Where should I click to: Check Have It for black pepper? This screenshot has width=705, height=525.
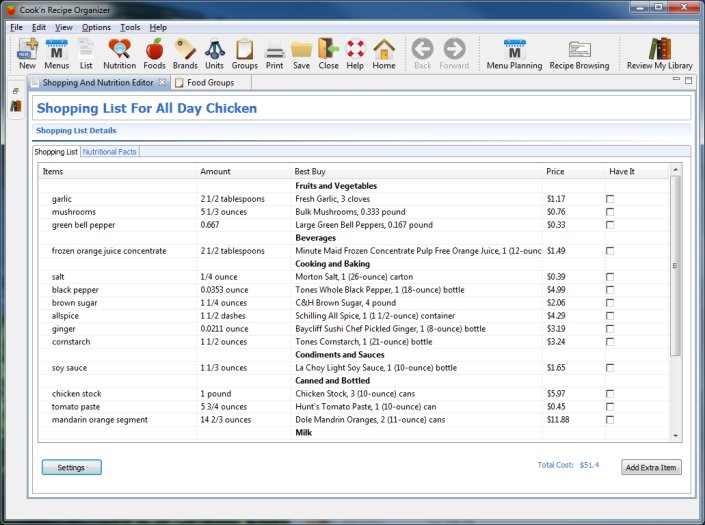coord(610,290)
